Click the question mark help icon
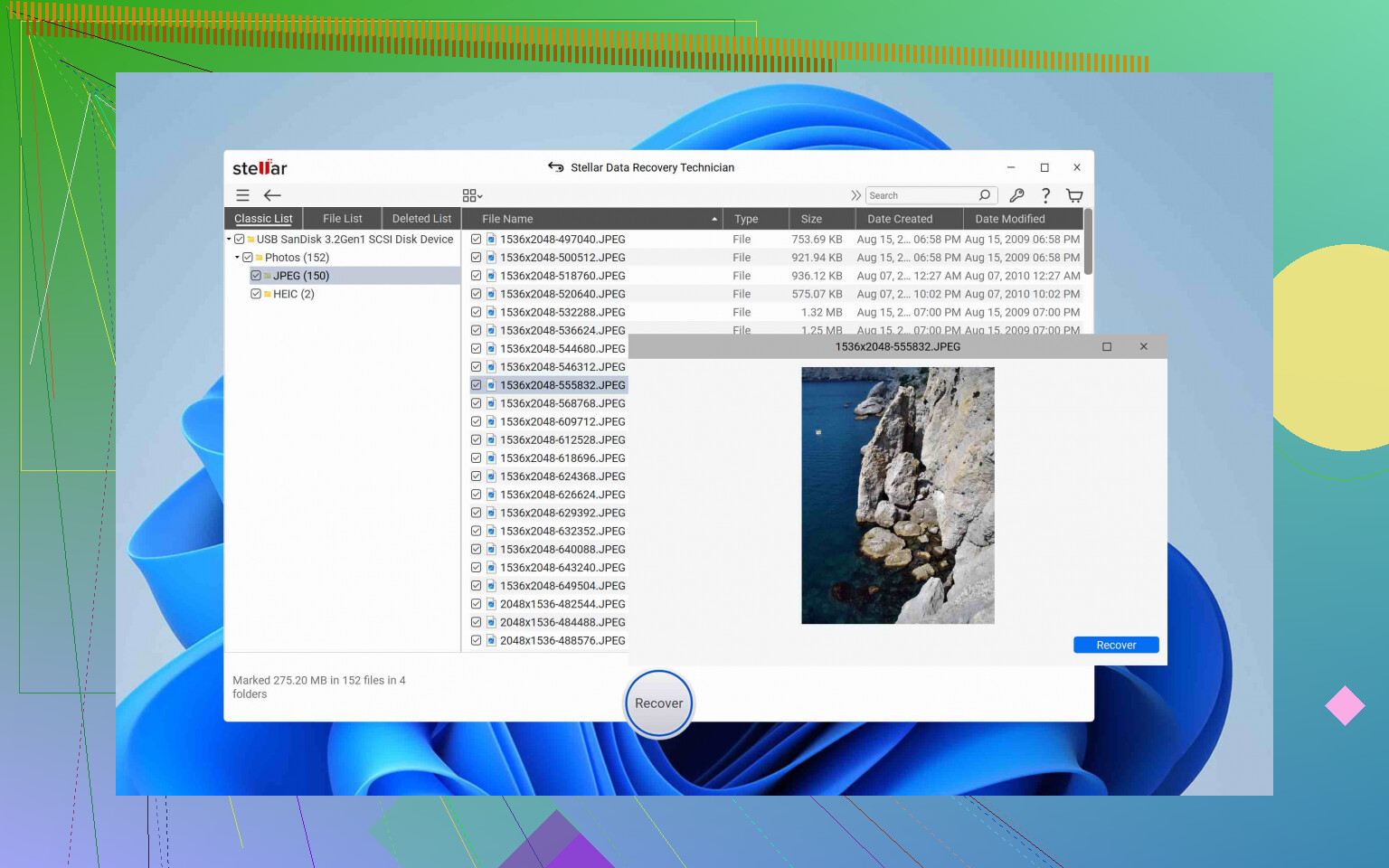This screenshot has height=868, width=1389. 1045,195
